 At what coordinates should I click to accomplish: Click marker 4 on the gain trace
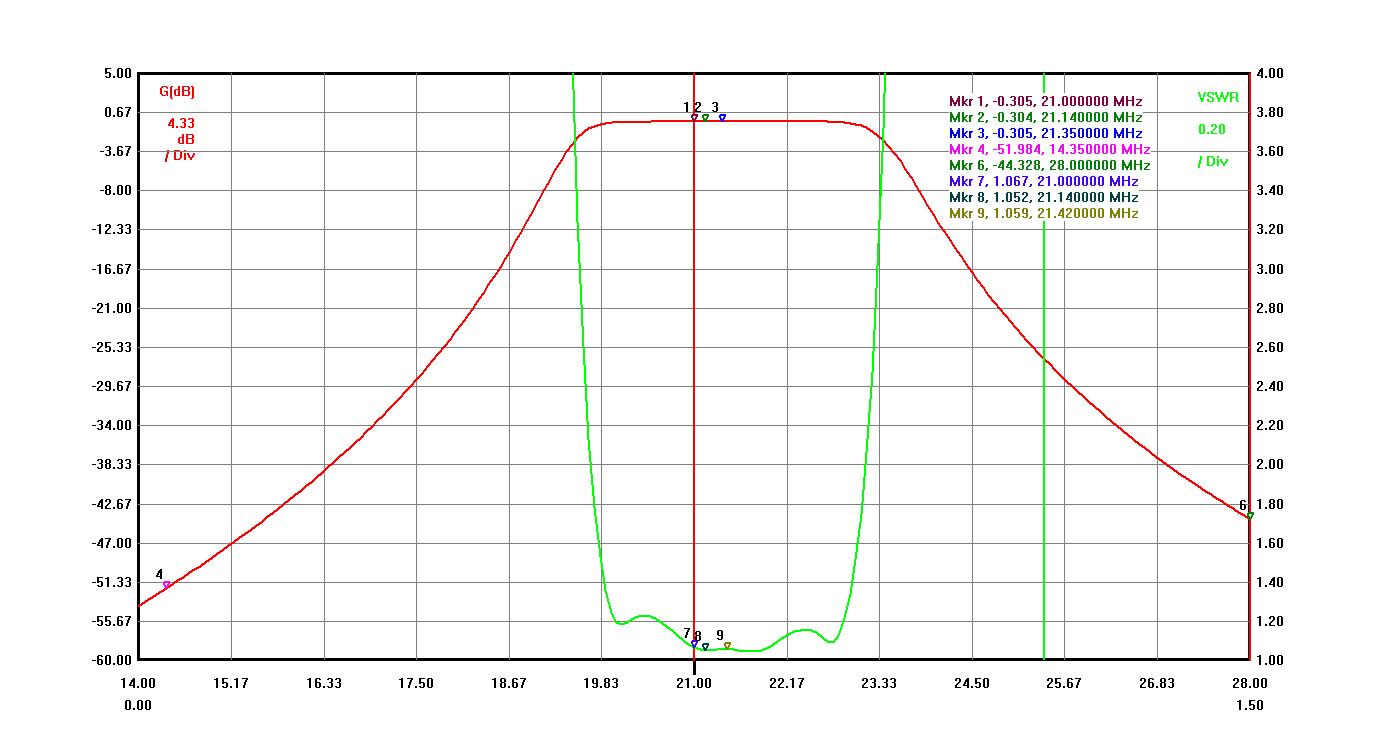click(x=166, y=584)
